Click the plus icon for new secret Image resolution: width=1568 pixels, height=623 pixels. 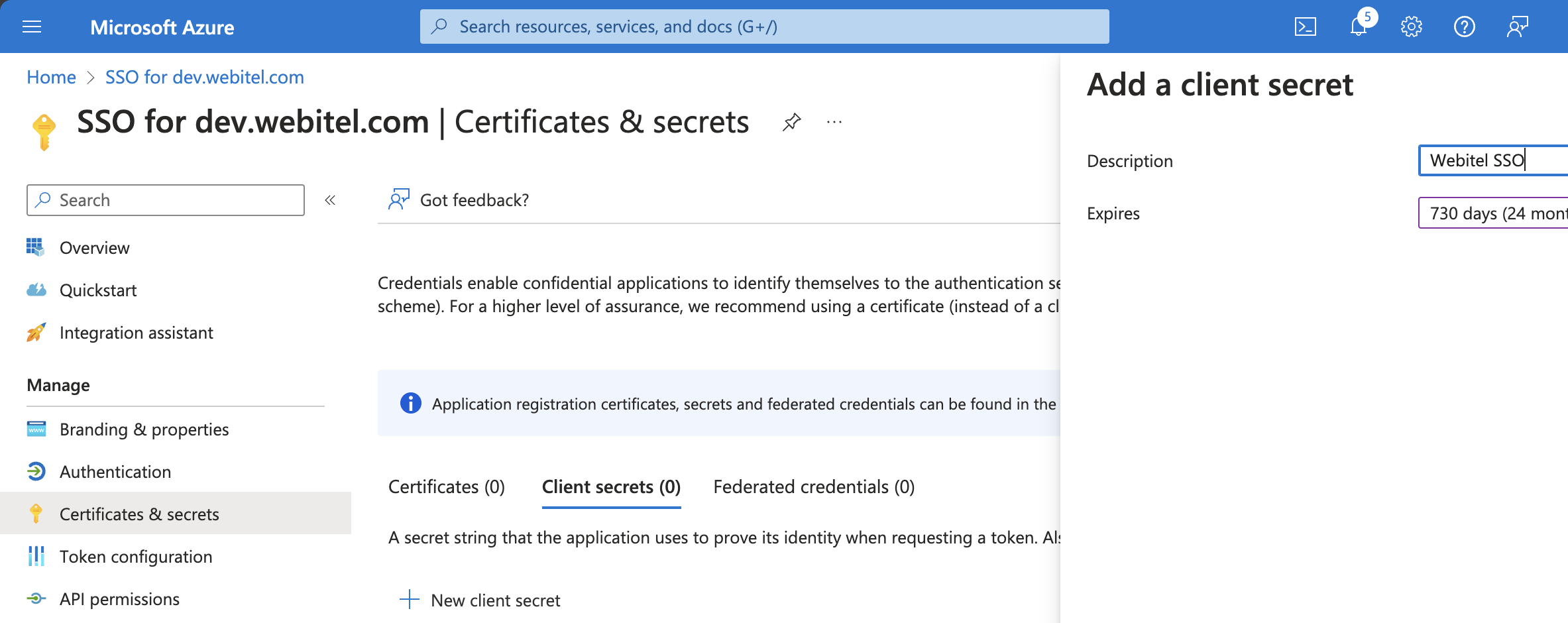pos(410,599)
